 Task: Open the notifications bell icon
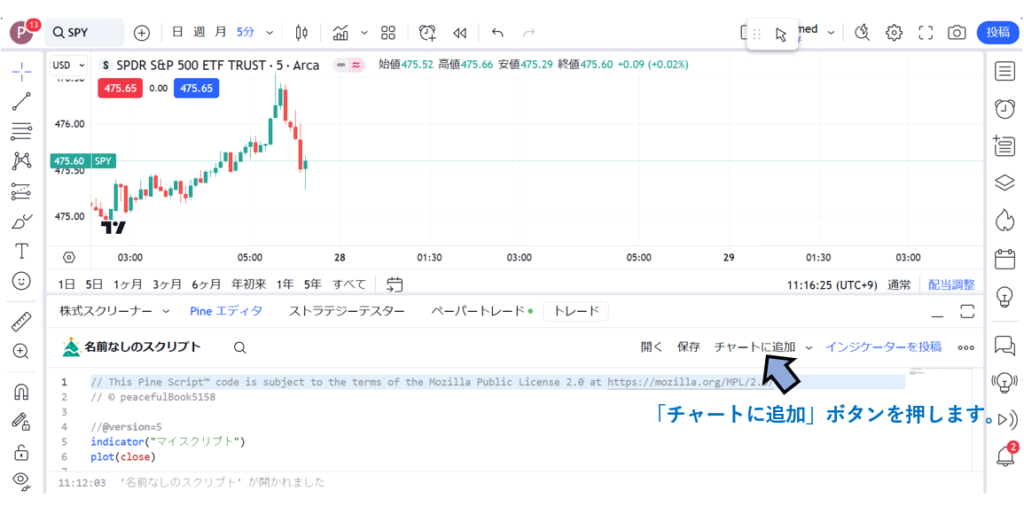tap(1005, 455)
